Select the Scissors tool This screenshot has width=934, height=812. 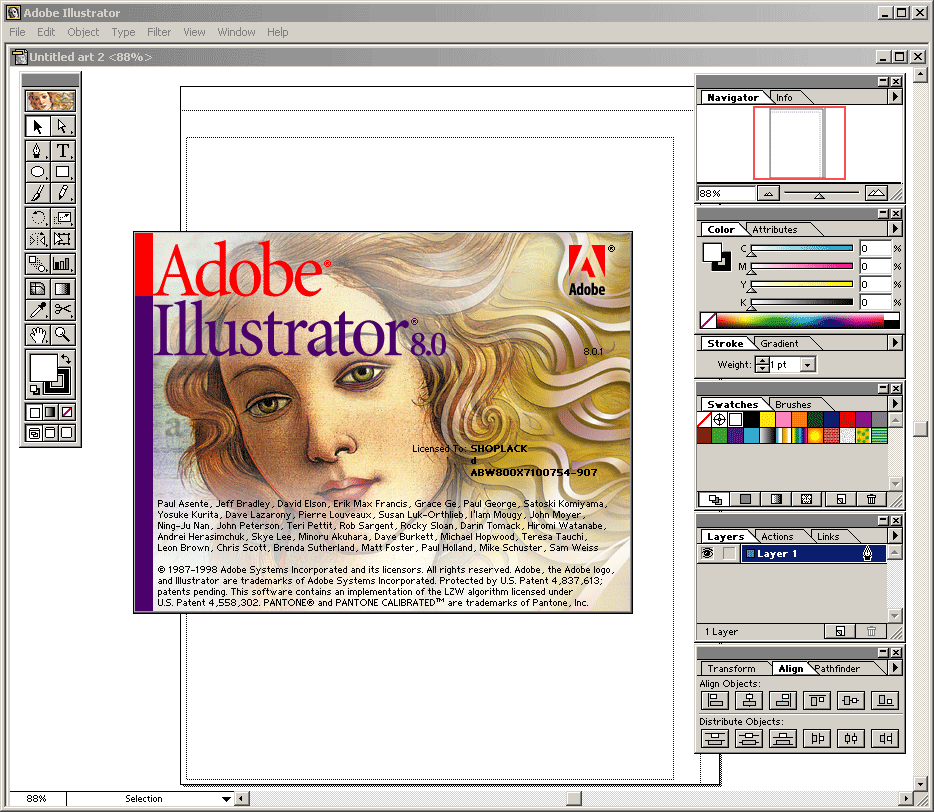[63, 310]
